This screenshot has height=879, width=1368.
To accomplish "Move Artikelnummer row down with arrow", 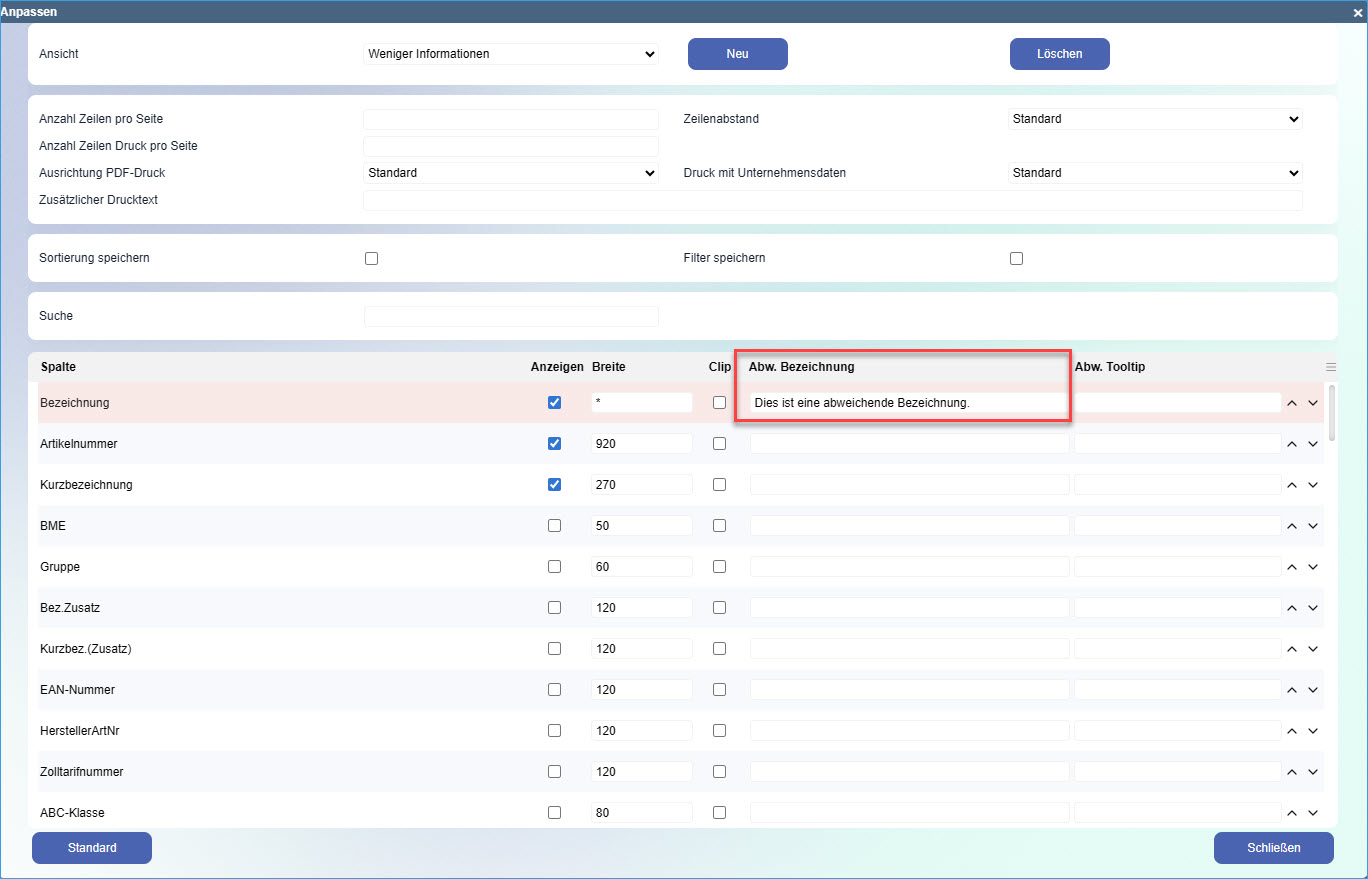I will point(1313,444).
